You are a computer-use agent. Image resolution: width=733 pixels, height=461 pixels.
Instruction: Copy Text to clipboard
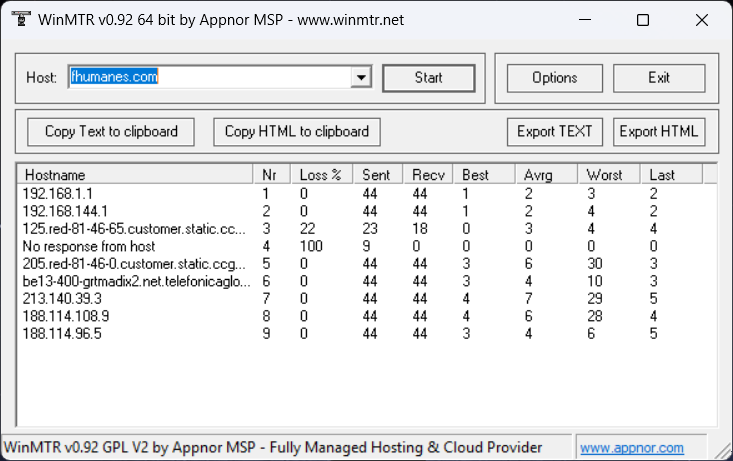click(x=111, y=131)
